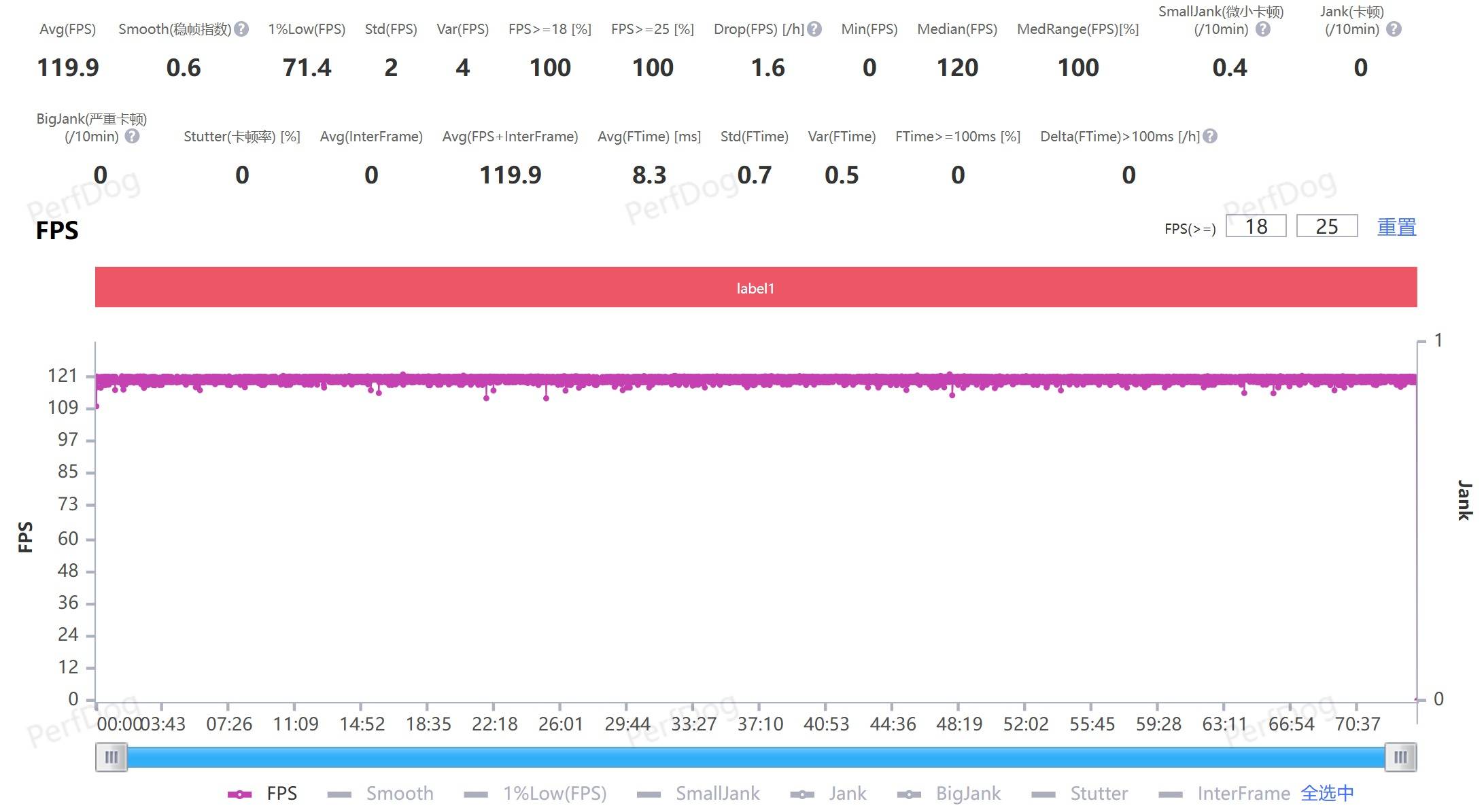Screen dimensions: 1484x812
Task: Select the red label1 bar
Action: coord(755,287)
